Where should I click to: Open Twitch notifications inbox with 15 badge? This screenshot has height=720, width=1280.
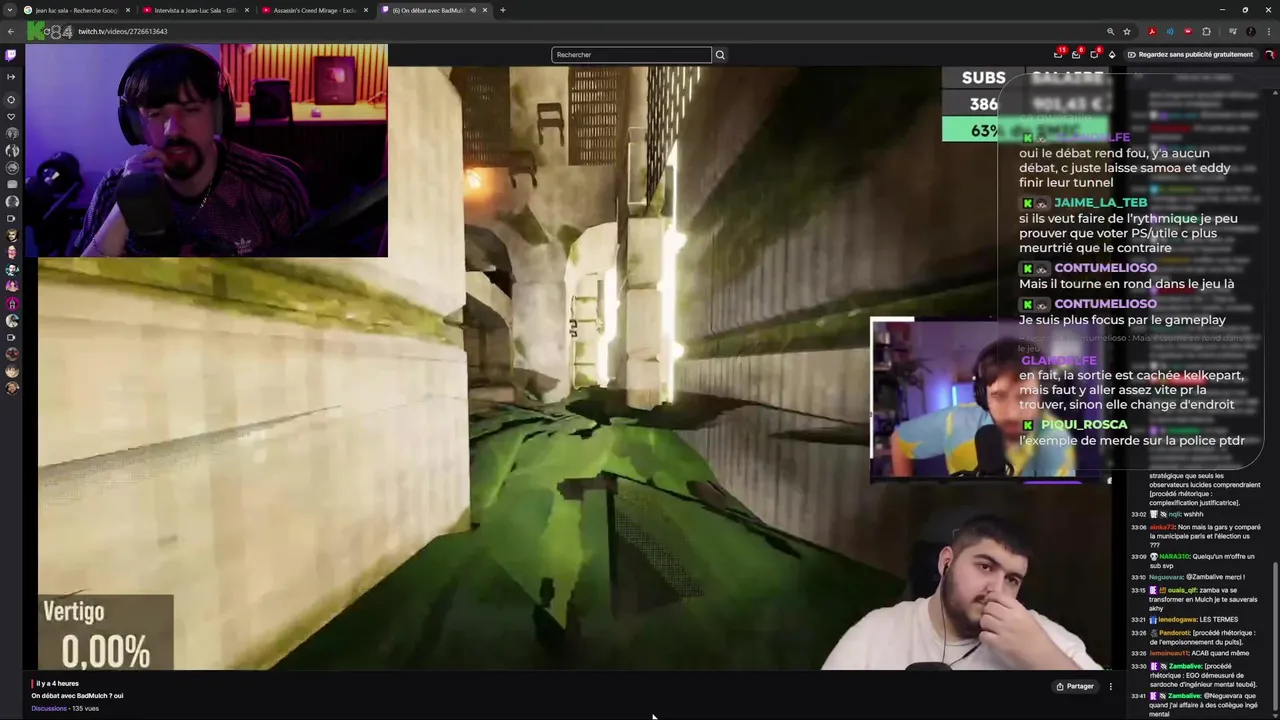pos(1058,54)
